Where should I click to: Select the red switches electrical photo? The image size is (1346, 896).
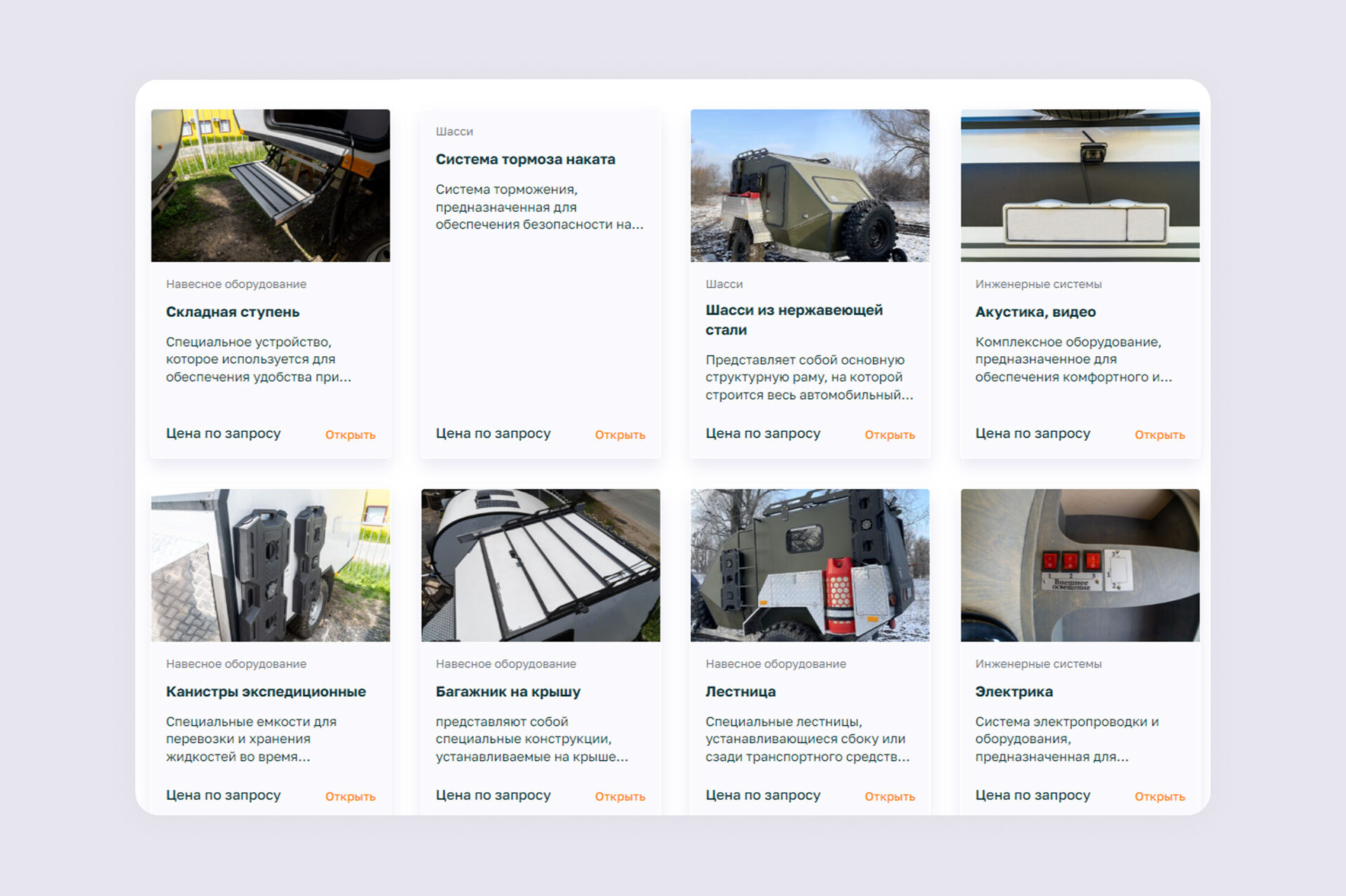coord(1080,565)
